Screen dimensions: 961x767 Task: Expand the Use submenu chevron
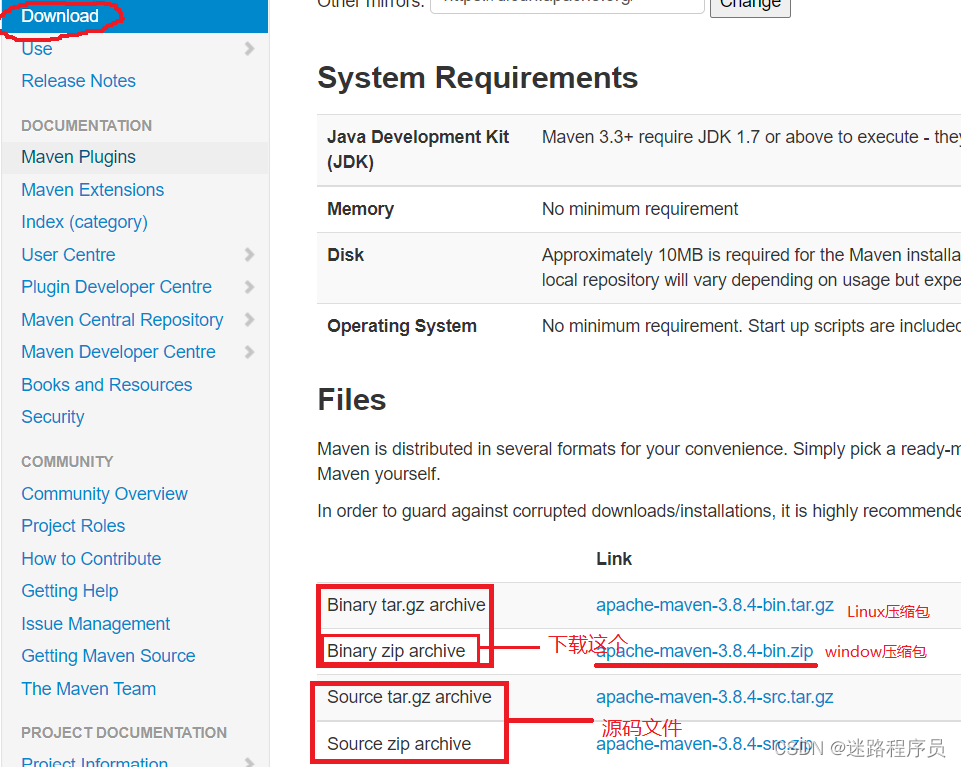[x=249, y=48]
